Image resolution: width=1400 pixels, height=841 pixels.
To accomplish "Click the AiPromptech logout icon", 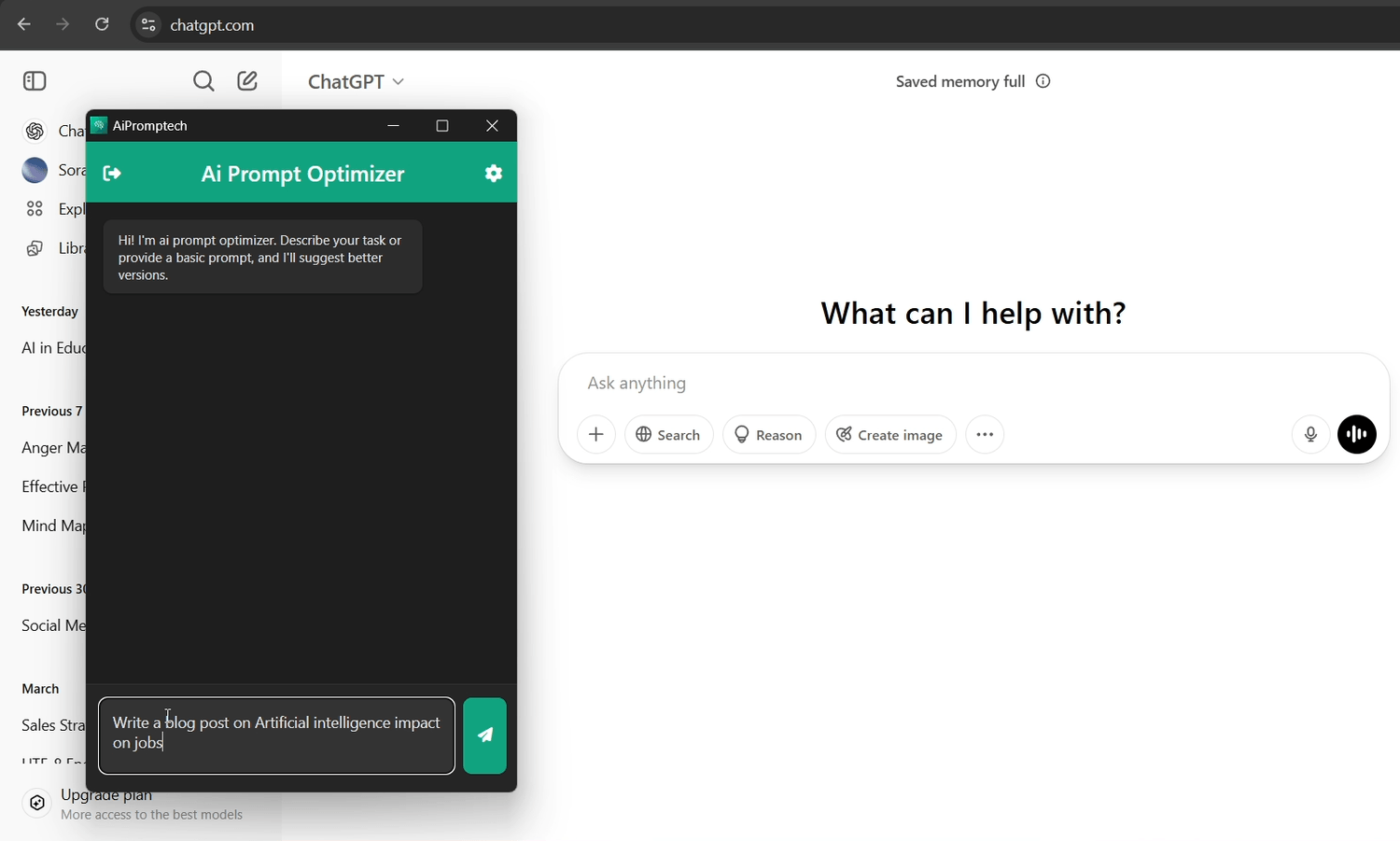I will (112, 173).
